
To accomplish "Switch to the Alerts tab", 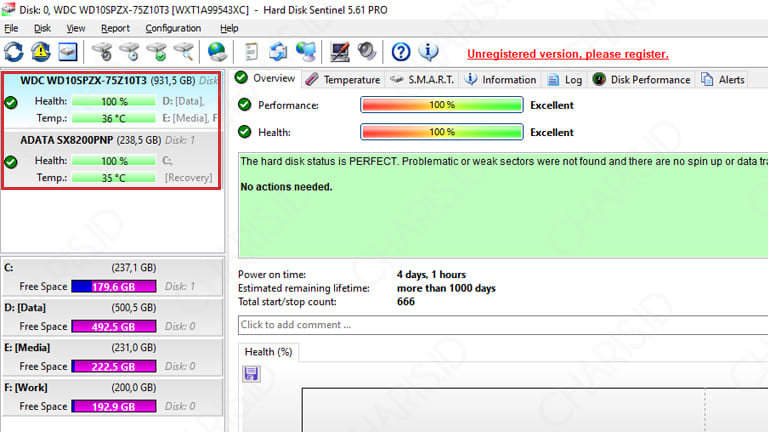I will [722, 79].
